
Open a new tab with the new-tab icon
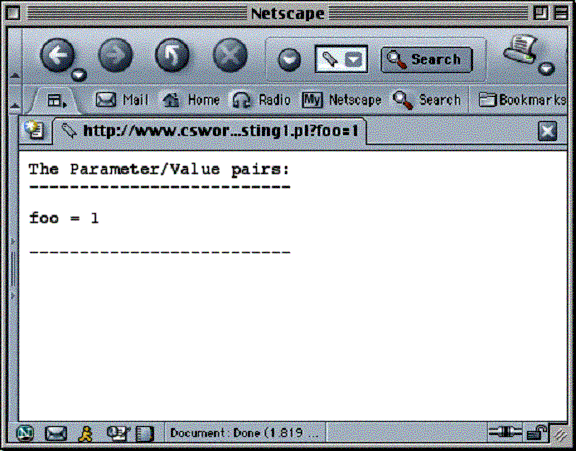(34, 130)
